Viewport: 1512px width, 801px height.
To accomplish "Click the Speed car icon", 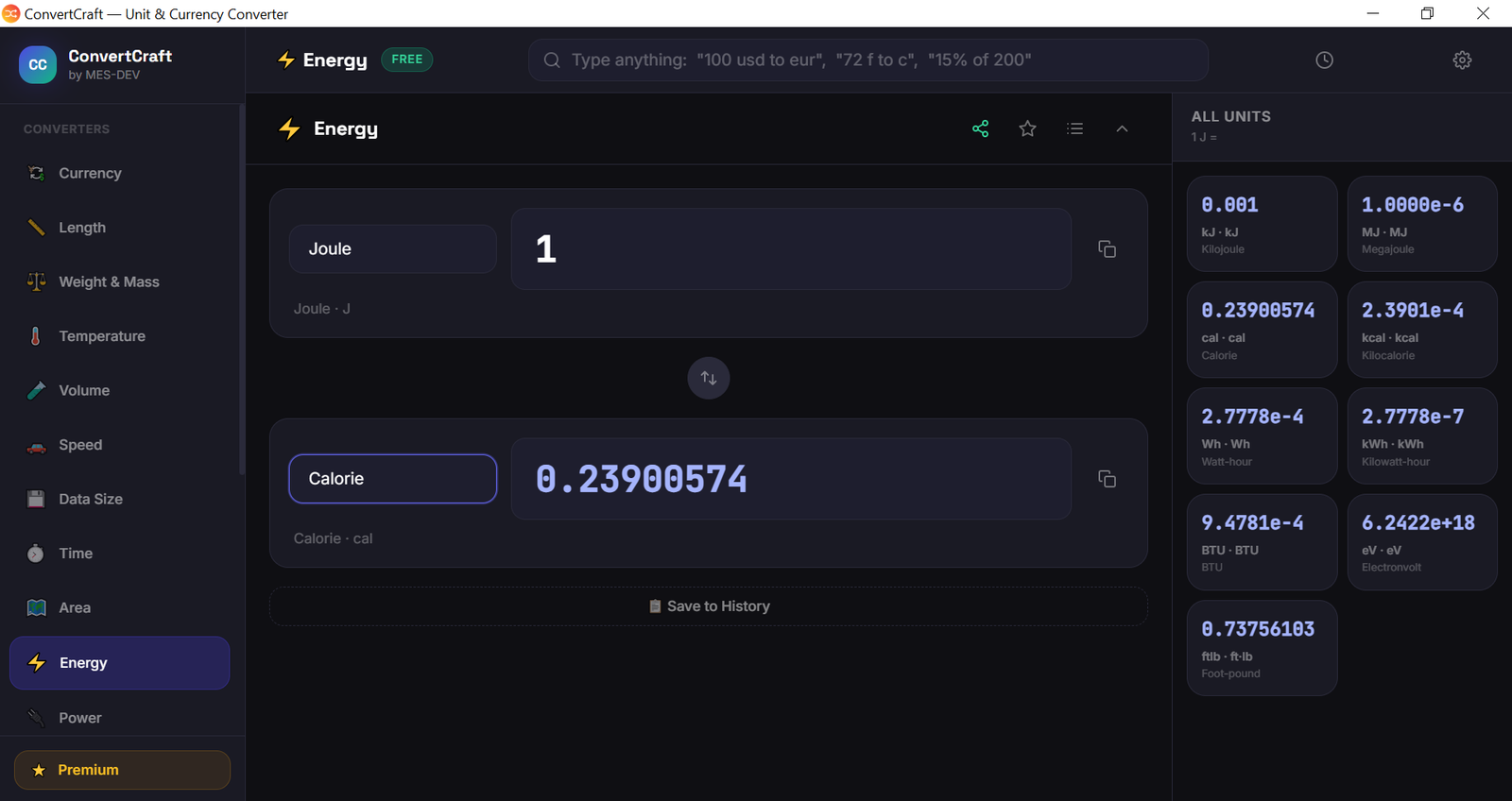I will [x=37, y=446].
